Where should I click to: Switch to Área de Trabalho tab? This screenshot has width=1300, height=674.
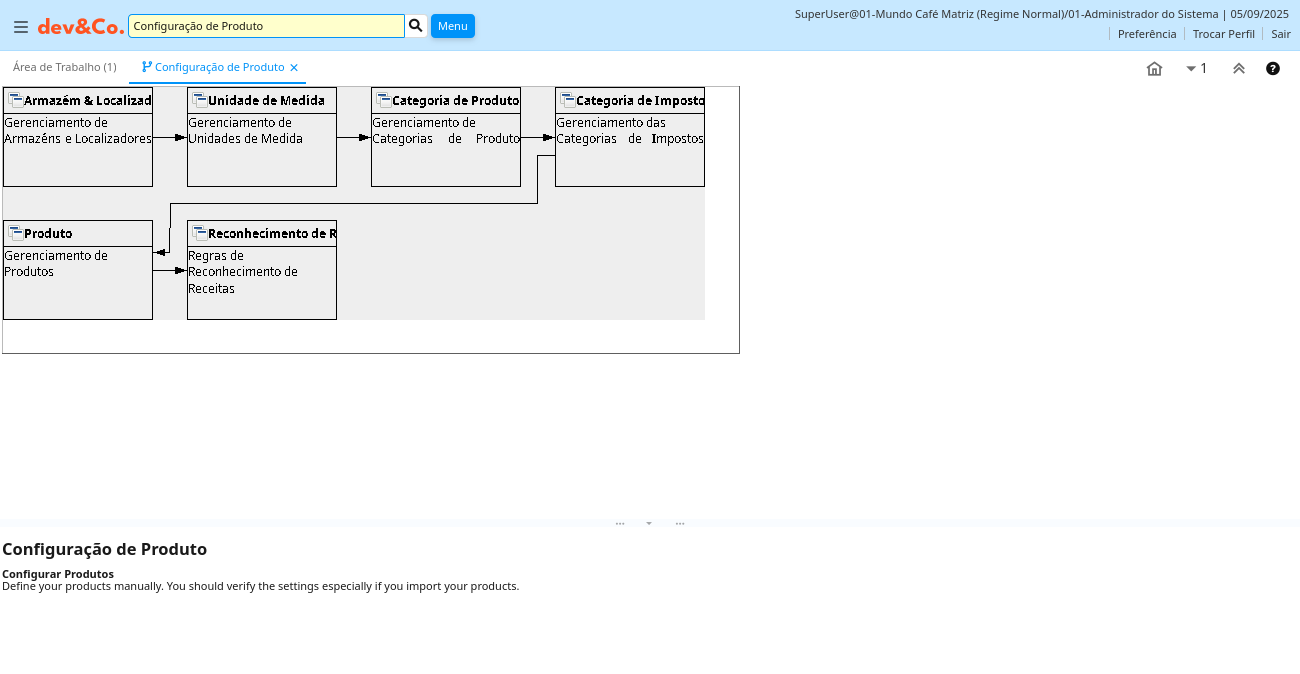point(64,67)
